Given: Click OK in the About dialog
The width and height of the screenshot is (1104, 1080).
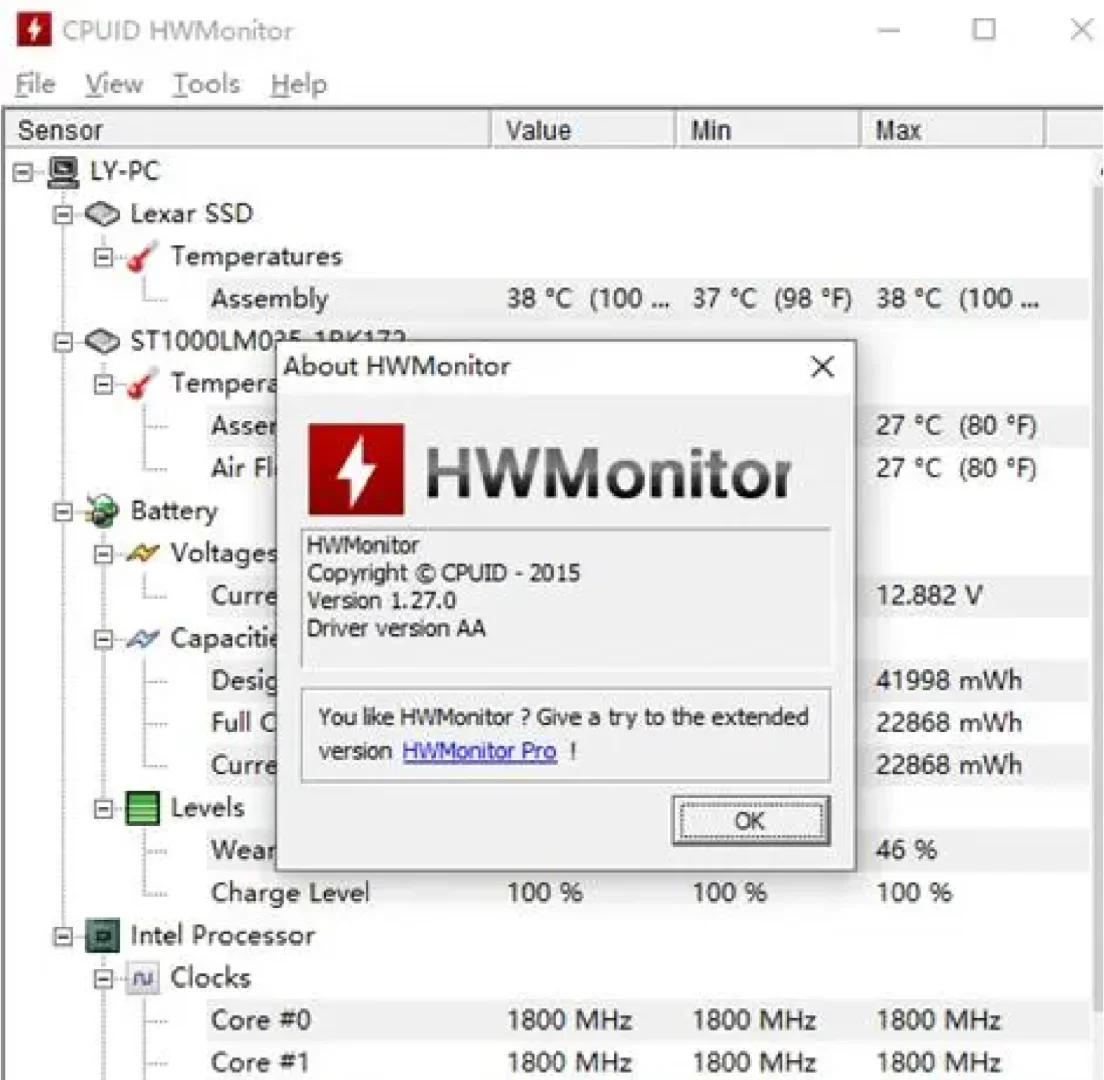Looking at the screenshot, I should (x=751, y=821).
